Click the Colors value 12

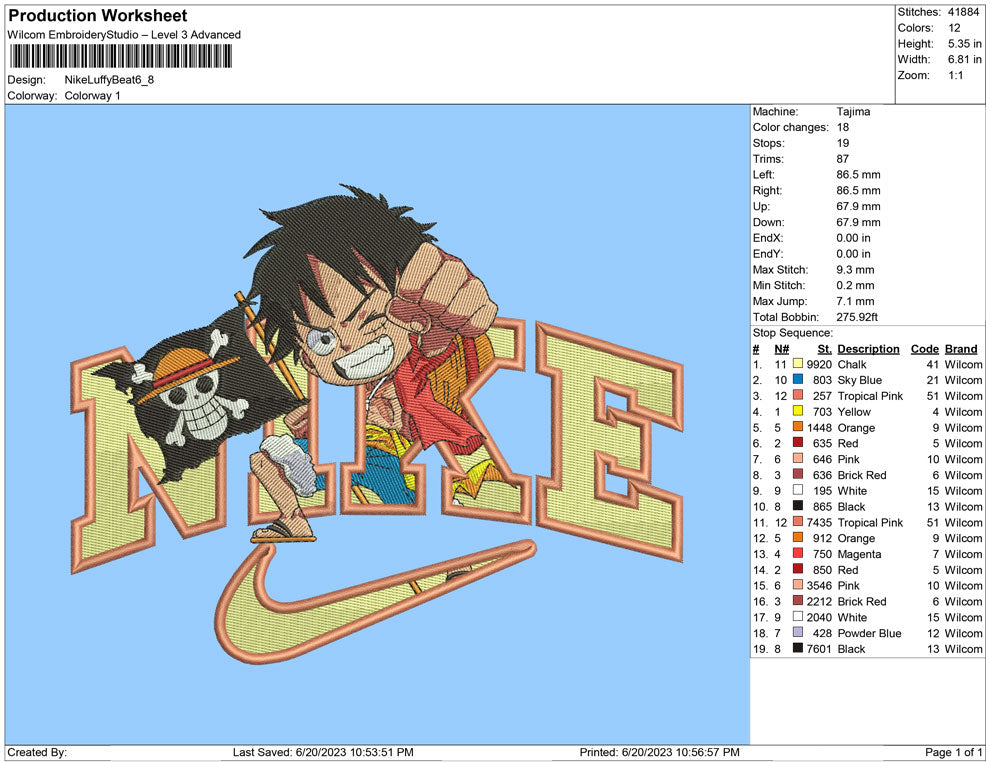pos(954,28)
